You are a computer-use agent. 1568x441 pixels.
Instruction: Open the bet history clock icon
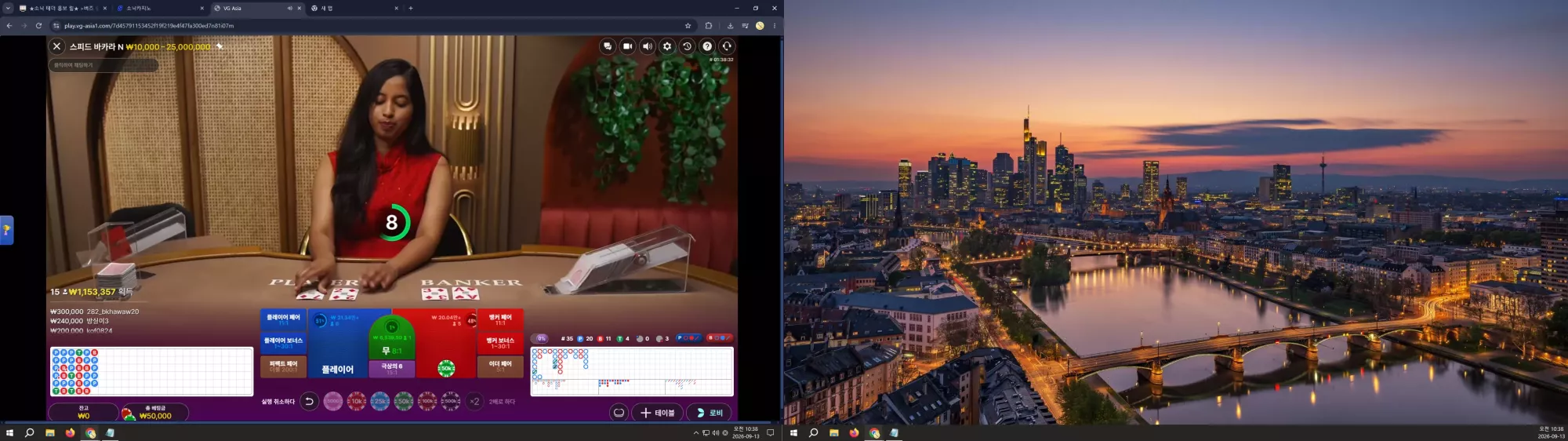(688, 46)
